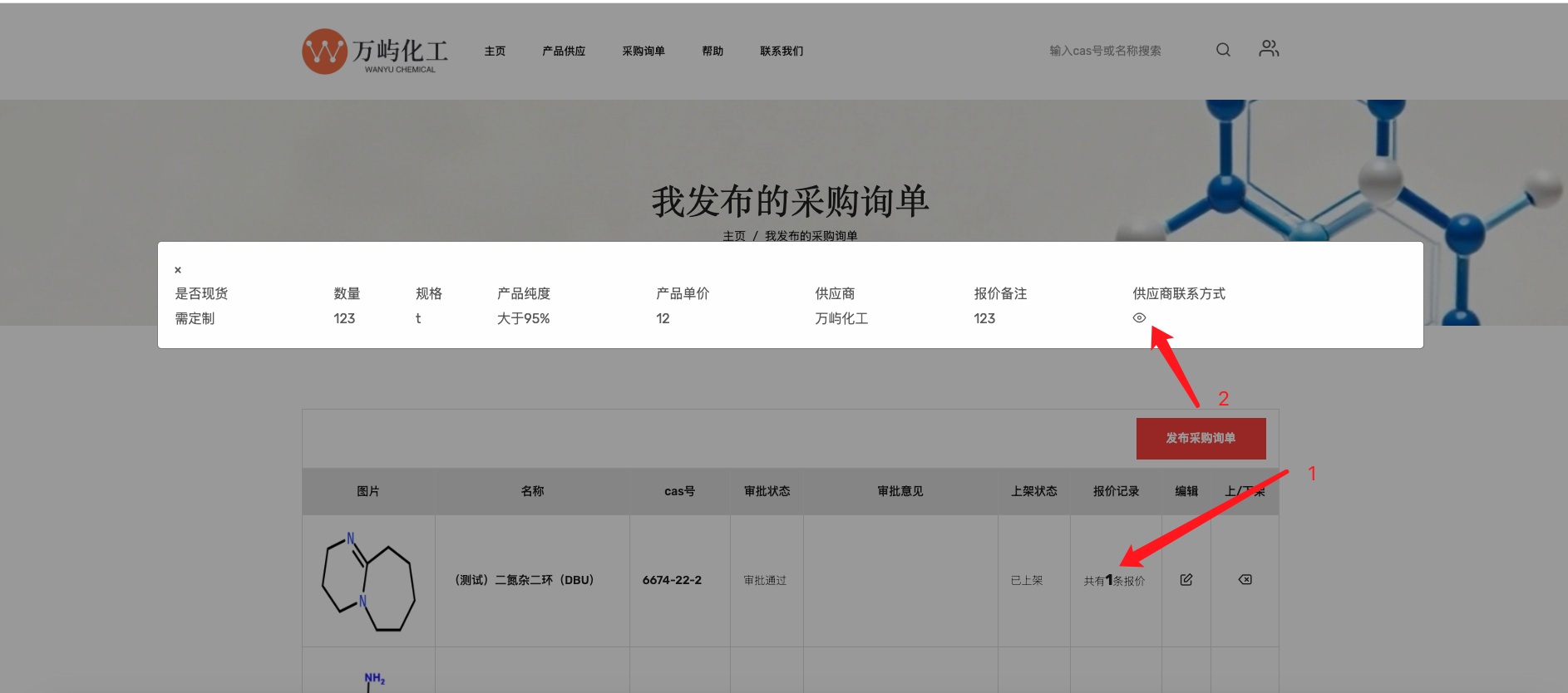Click the 审批通过 status cell
This screenshot has width=1568, height=693.
pyautogui.click(x=765, y=580)
